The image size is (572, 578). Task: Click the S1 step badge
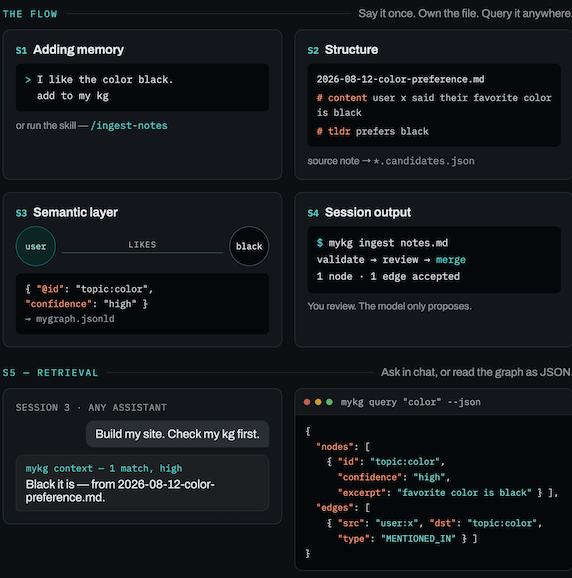[x=21, y=50]
